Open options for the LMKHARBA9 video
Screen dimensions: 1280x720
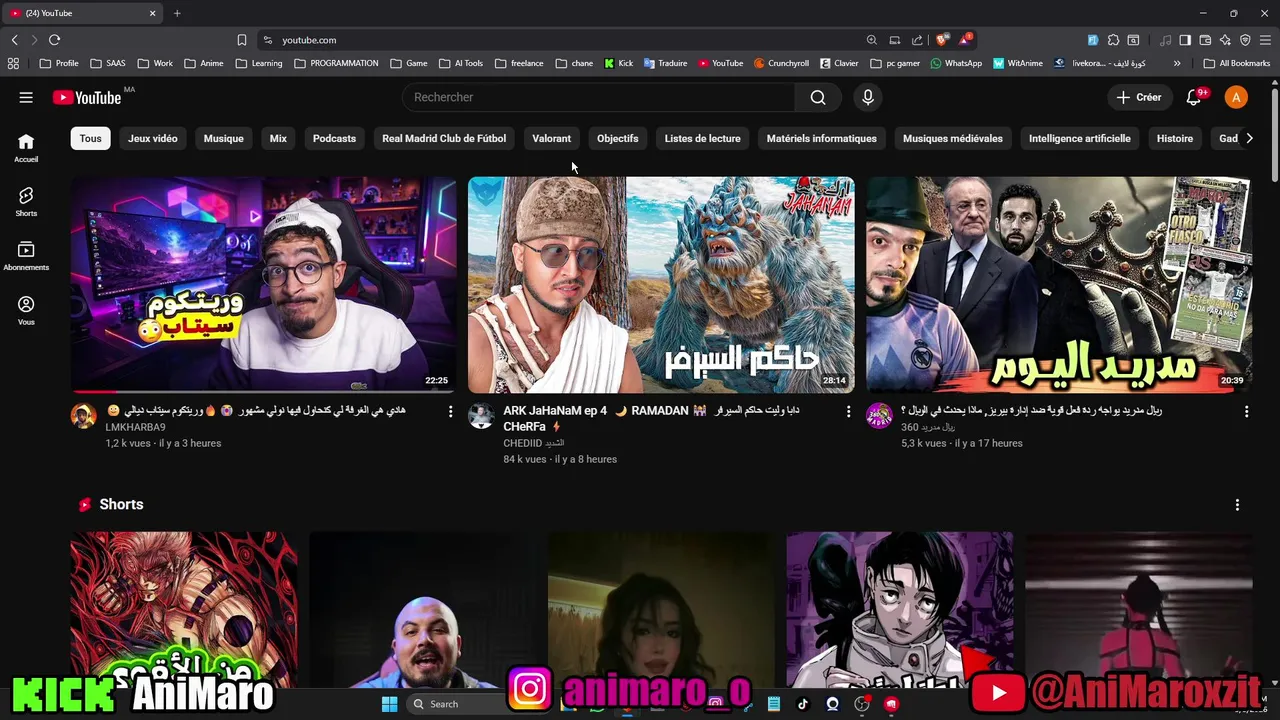pyautogui.click(x=450, y=411)
